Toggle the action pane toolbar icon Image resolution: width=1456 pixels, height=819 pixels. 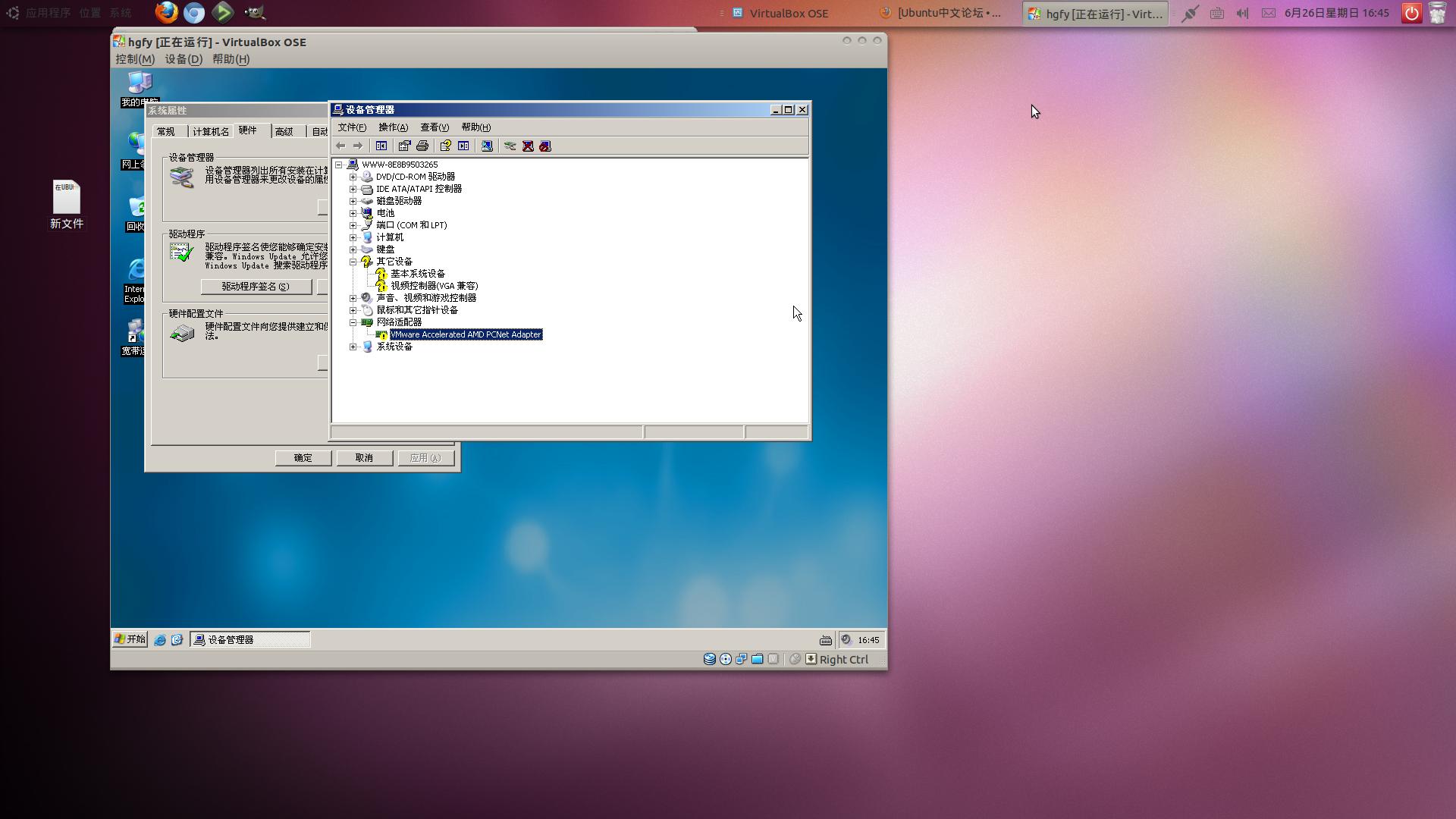tap(463, 146)
